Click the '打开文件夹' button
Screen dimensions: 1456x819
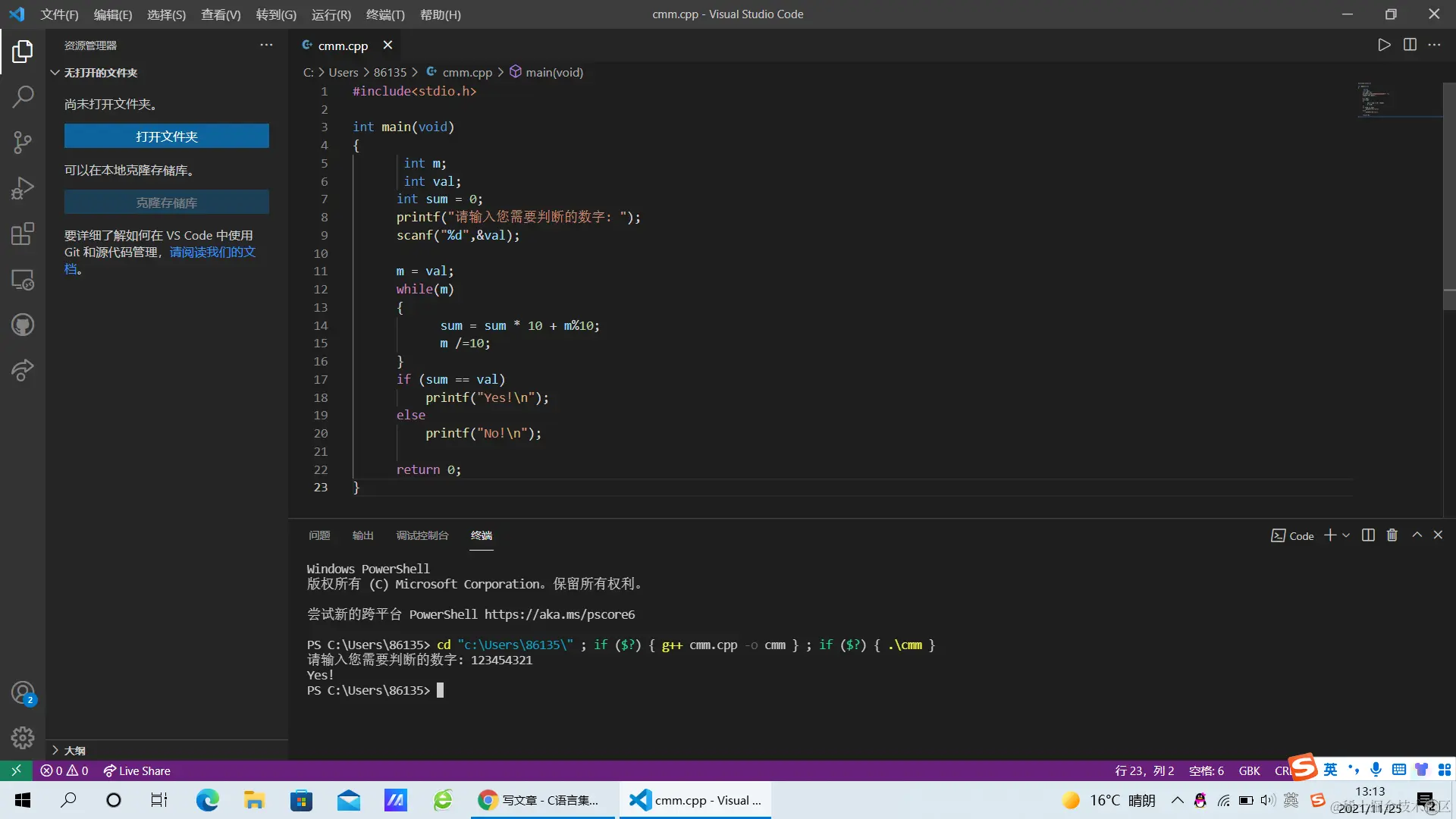[166, 136]
